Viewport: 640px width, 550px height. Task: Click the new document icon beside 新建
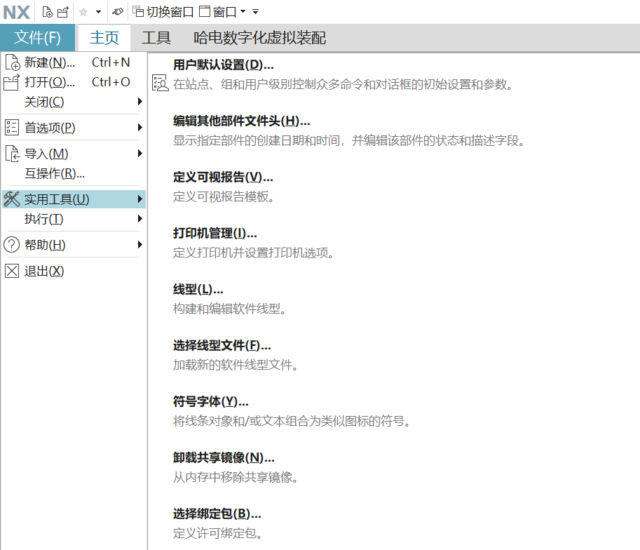pos(12,62)
